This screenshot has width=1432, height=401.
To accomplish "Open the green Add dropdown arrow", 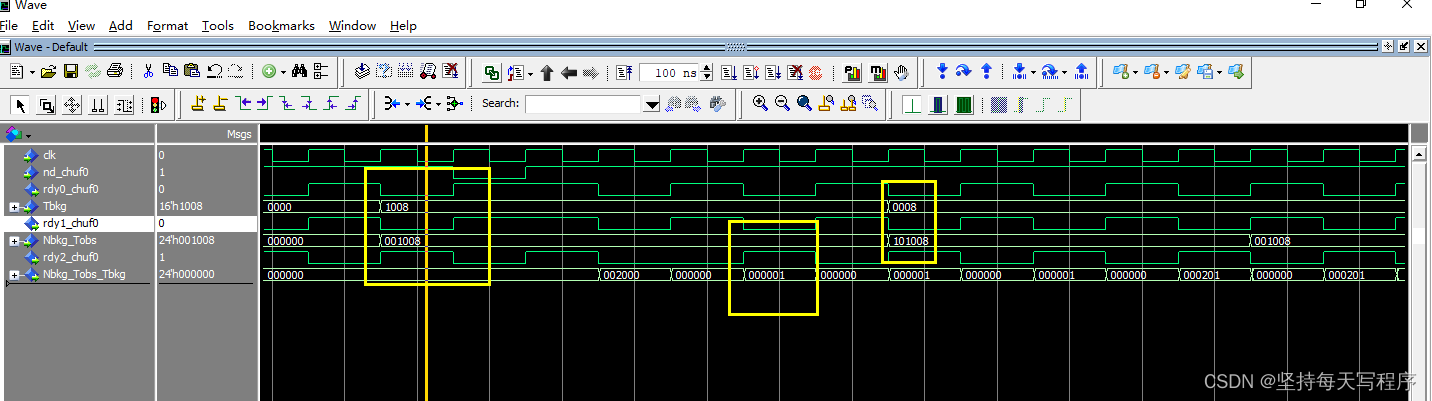I will click(282, 72).
